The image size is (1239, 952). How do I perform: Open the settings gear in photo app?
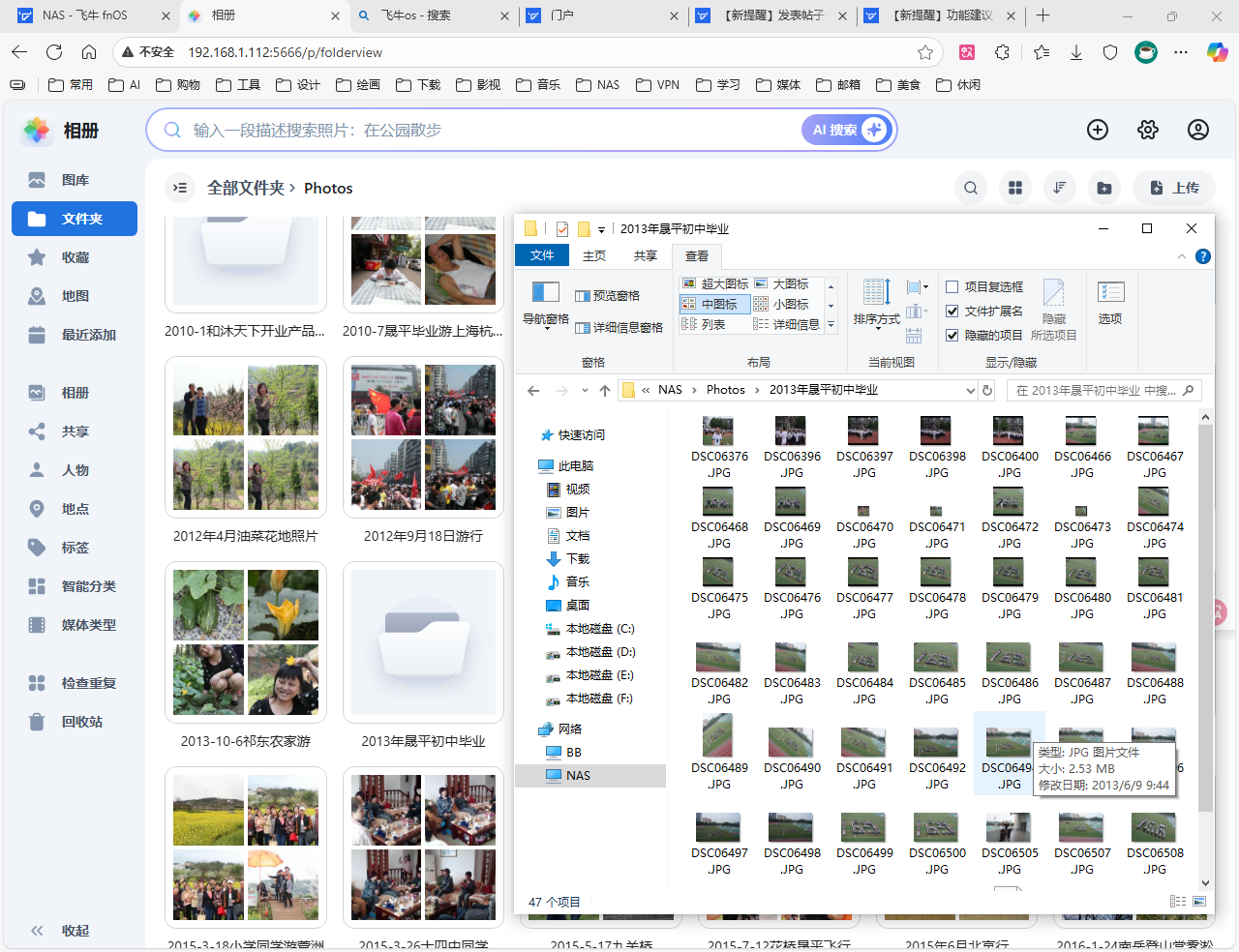pyautogui.click(x=1147, y=130)
